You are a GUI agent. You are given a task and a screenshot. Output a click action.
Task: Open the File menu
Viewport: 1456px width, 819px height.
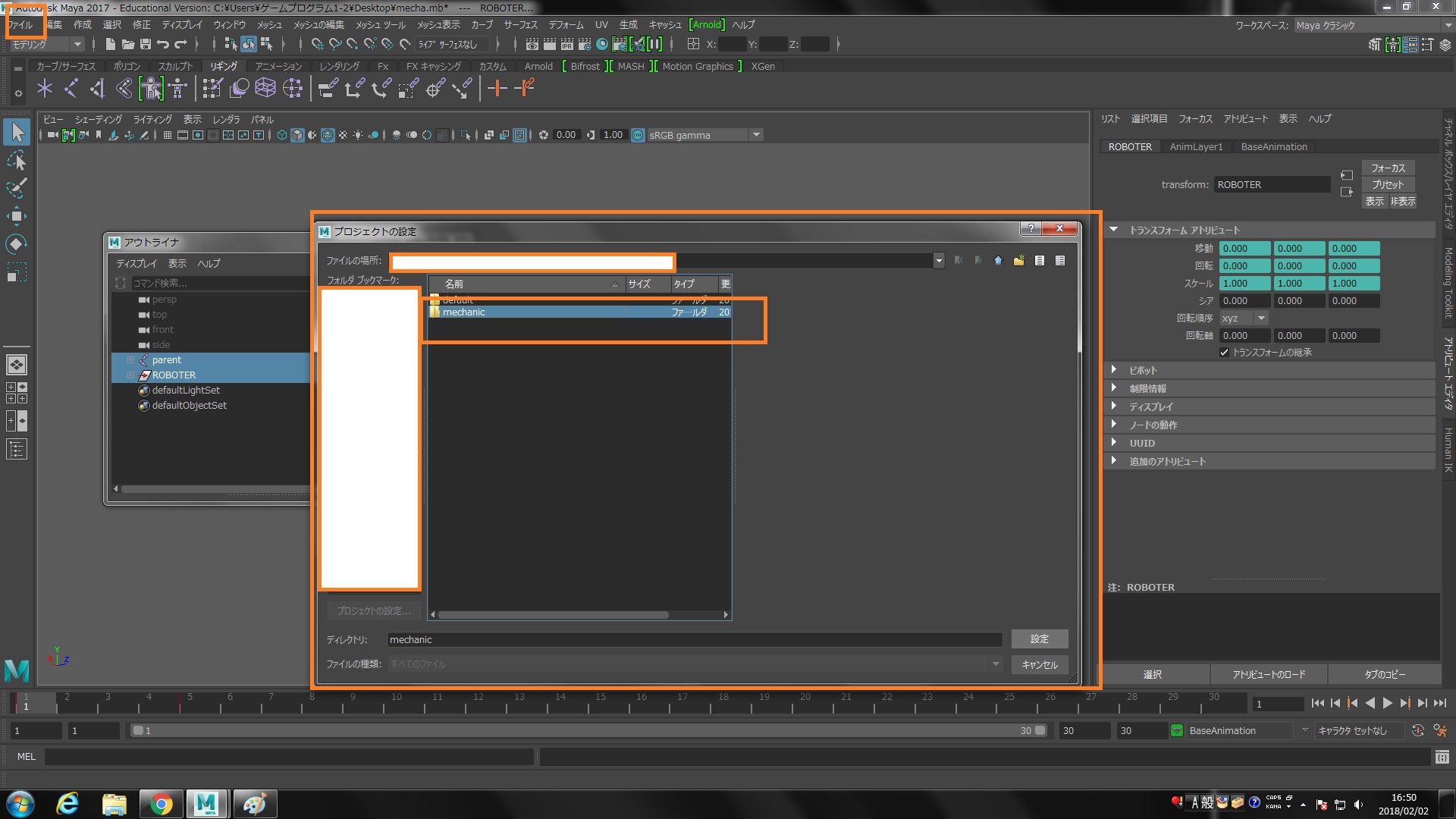pyautogui.click(x=20, y=25)
